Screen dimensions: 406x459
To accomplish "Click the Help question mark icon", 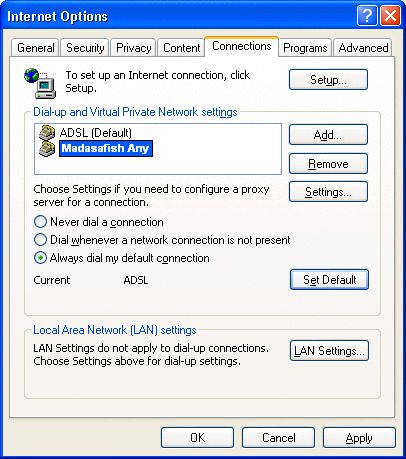I will click(x=367, y=16).
